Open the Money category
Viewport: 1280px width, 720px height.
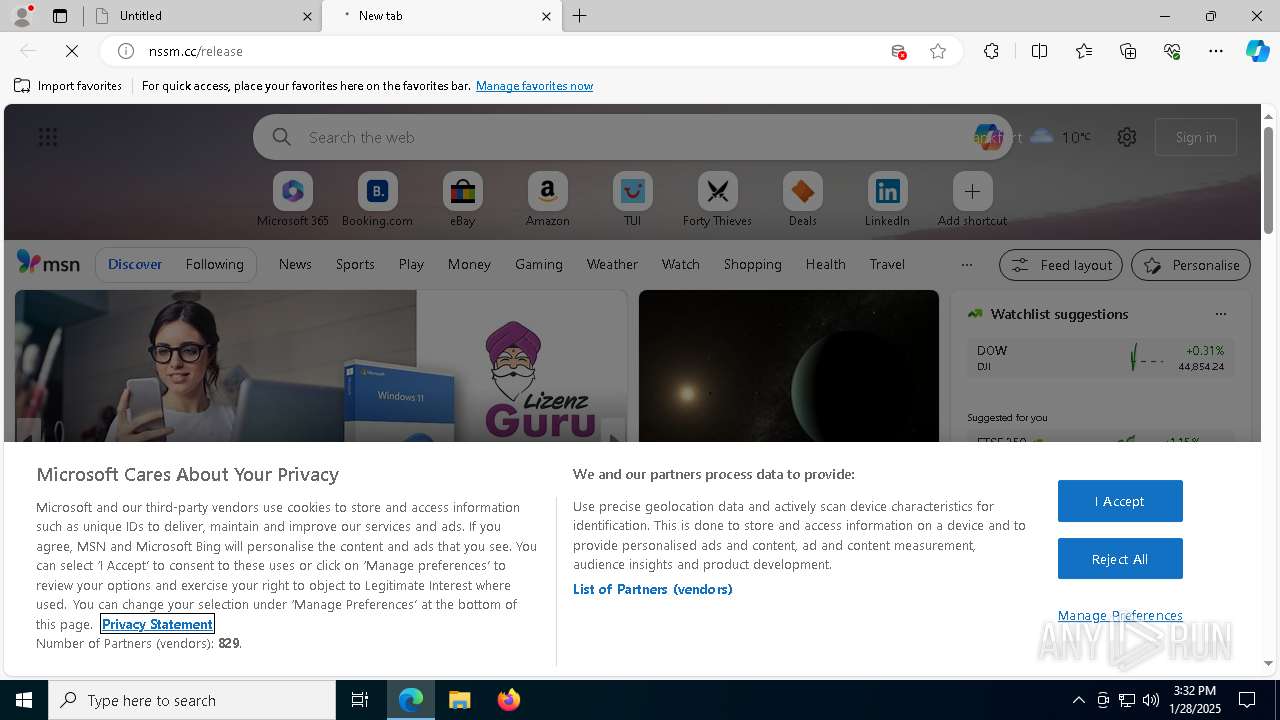(469, 264)
